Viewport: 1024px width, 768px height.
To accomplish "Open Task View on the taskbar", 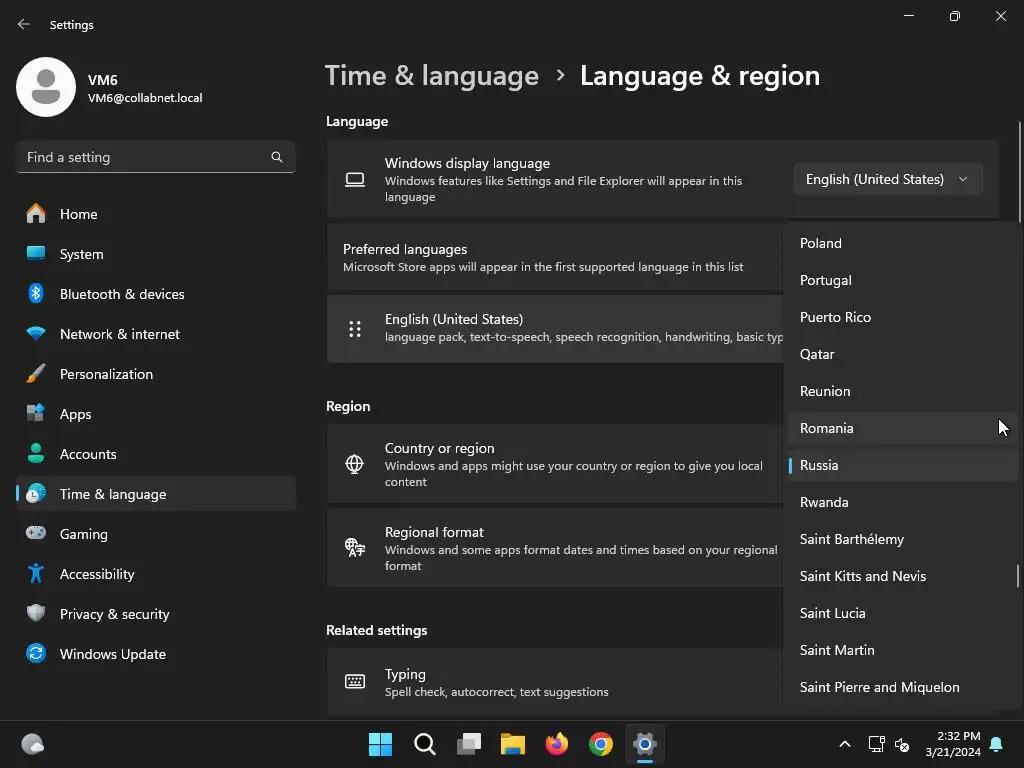I will (469, 744).
